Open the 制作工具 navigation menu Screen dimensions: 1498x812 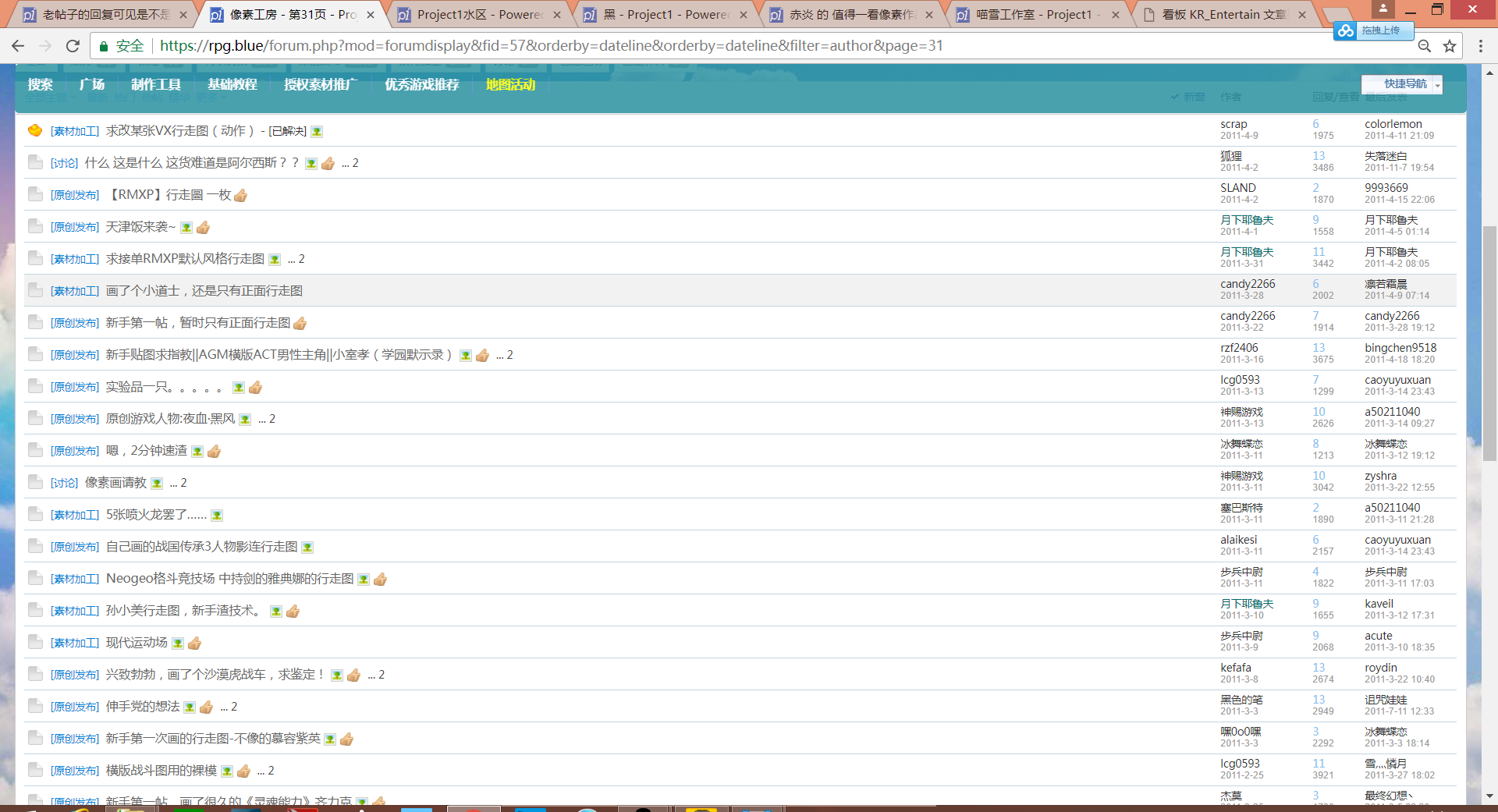156,84
